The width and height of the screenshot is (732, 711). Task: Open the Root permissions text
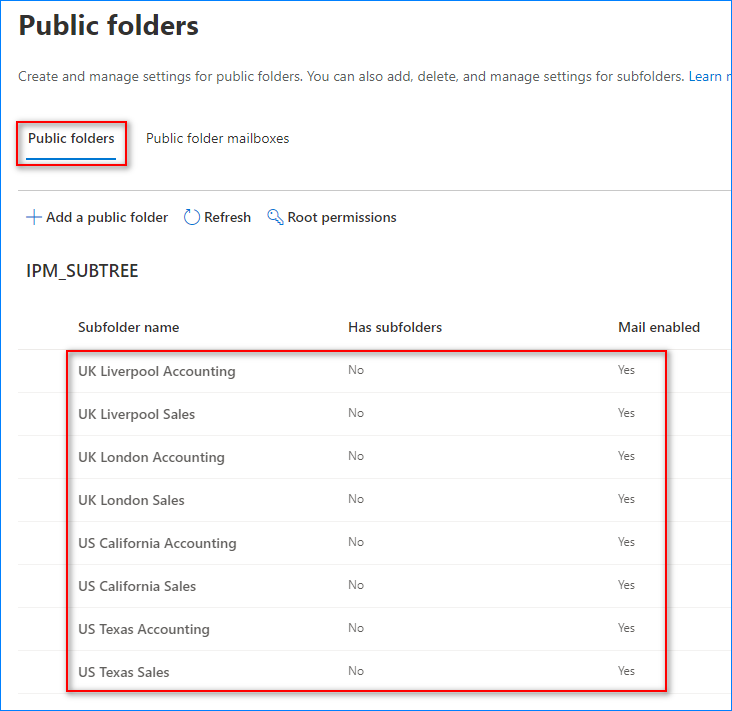click(x=342, y=218)
